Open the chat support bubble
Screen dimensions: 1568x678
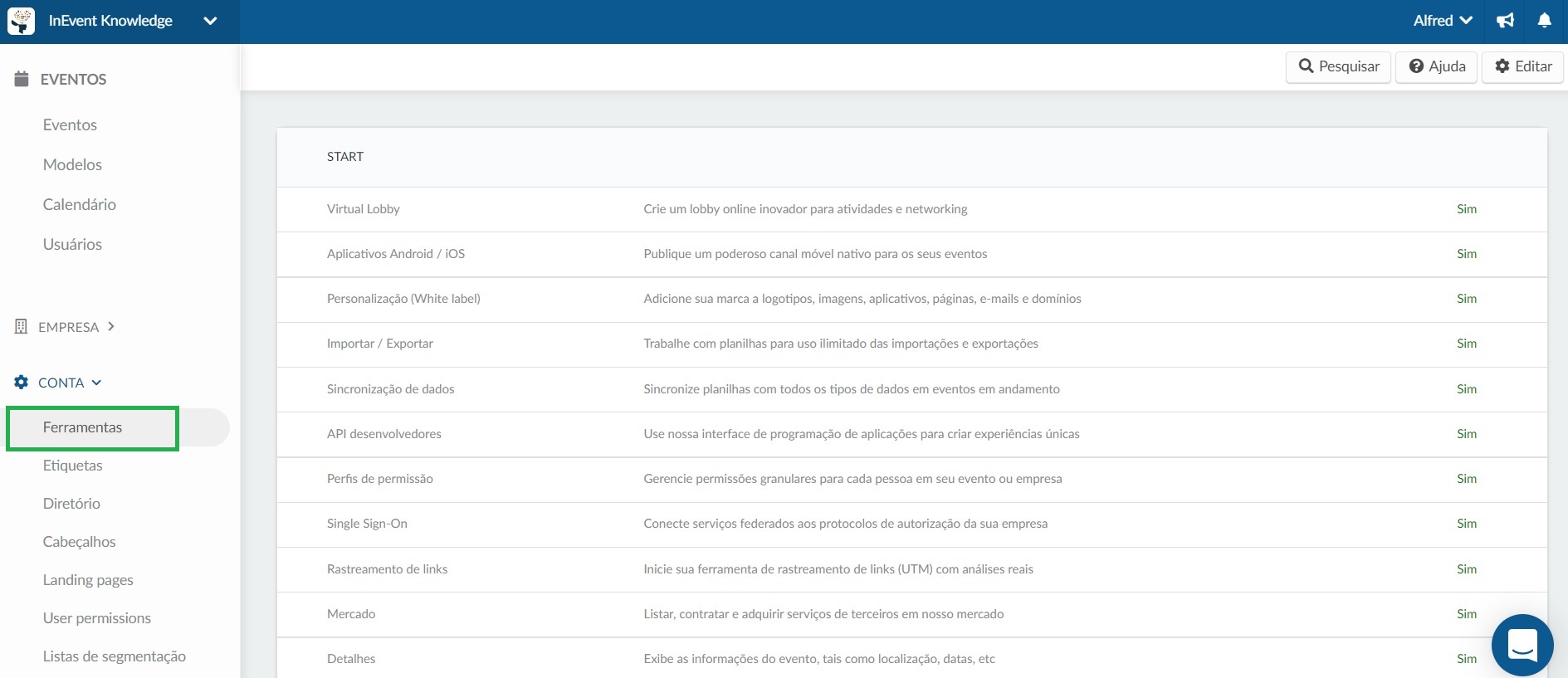tap(1522, 645)
